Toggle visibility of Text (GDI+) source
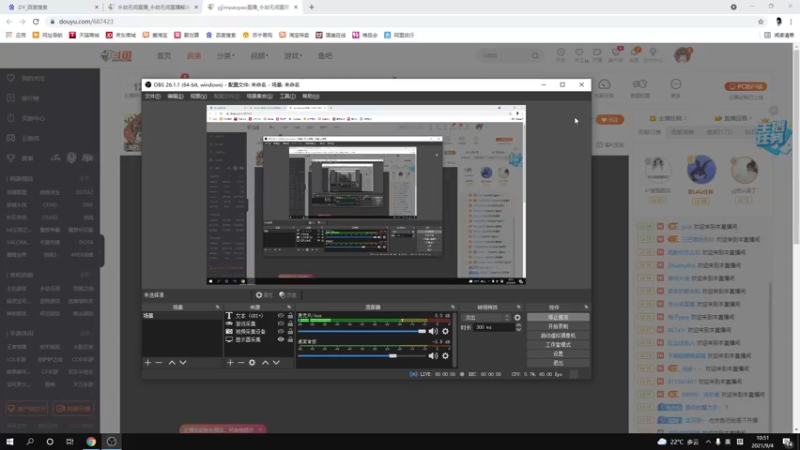Screen dimensions: 800x450 281,316
